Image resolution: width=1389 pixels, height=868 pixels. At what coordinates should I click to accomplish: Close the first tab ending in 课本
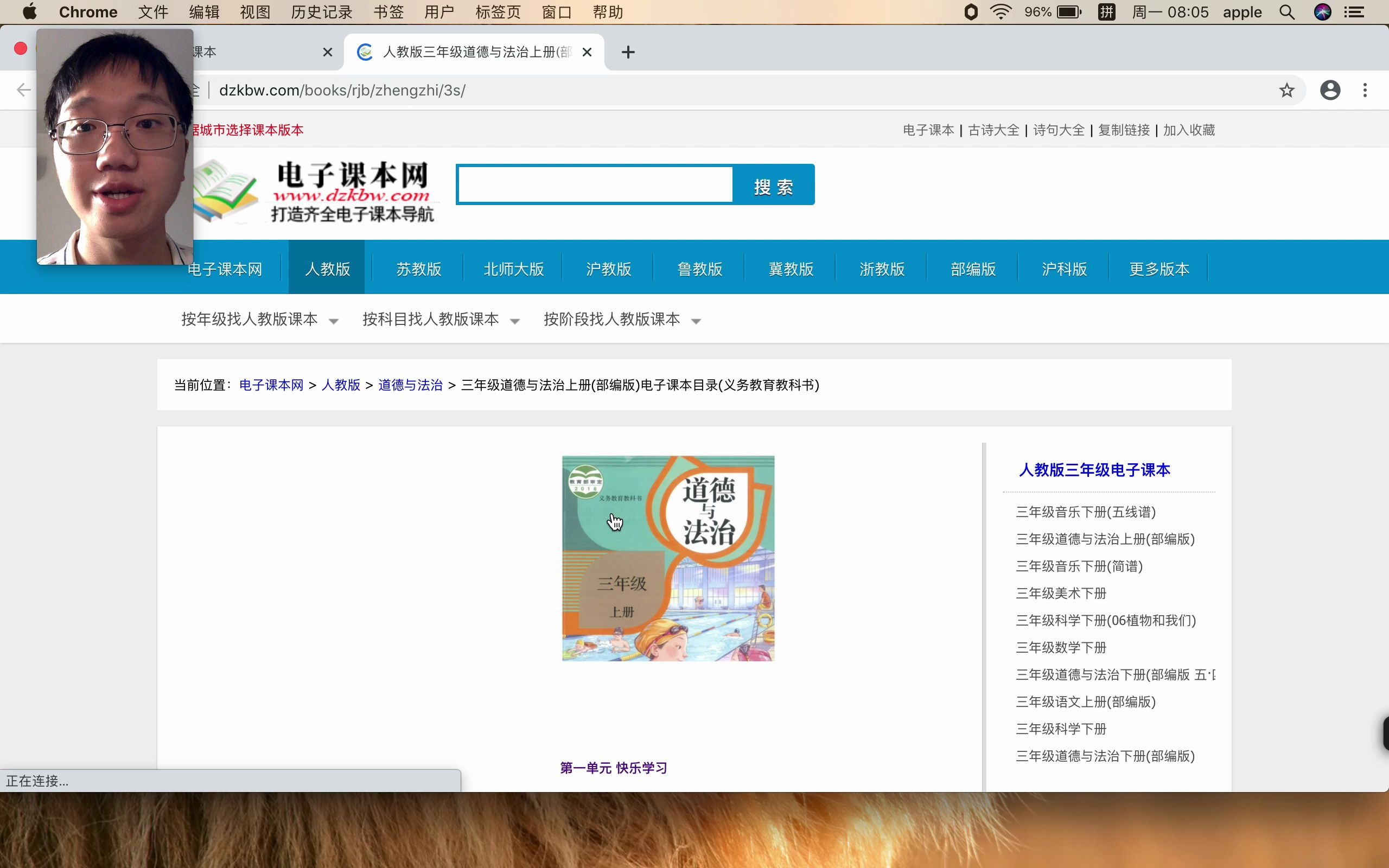click(x=327, y=52)
